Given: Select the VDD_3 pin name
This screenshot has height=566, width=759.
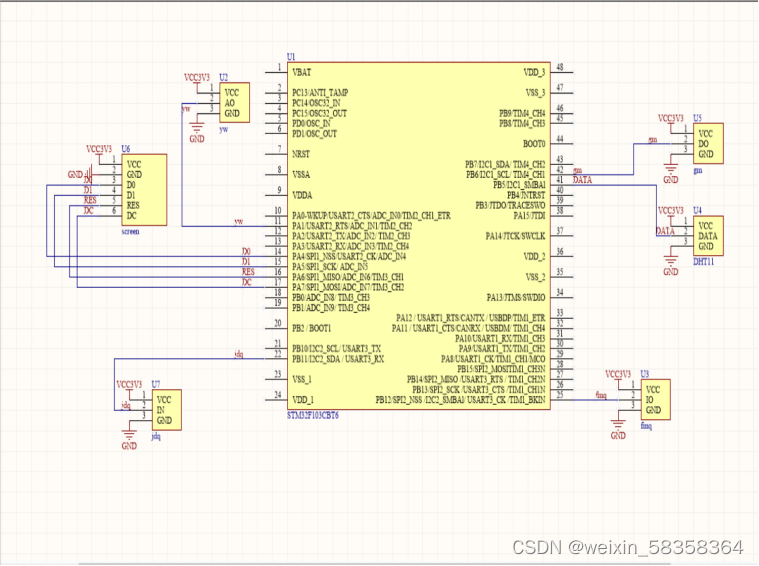Looking at the screenshot, I should point(534,73).
